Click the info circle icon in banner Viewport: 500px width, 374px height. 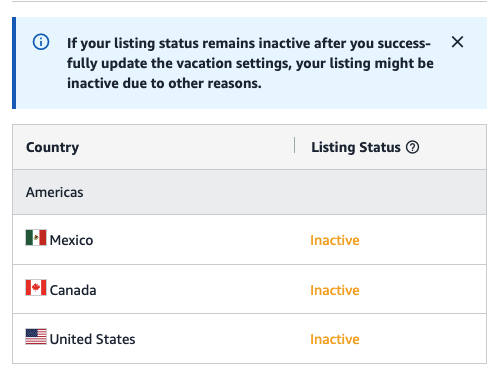coord(41,42)
